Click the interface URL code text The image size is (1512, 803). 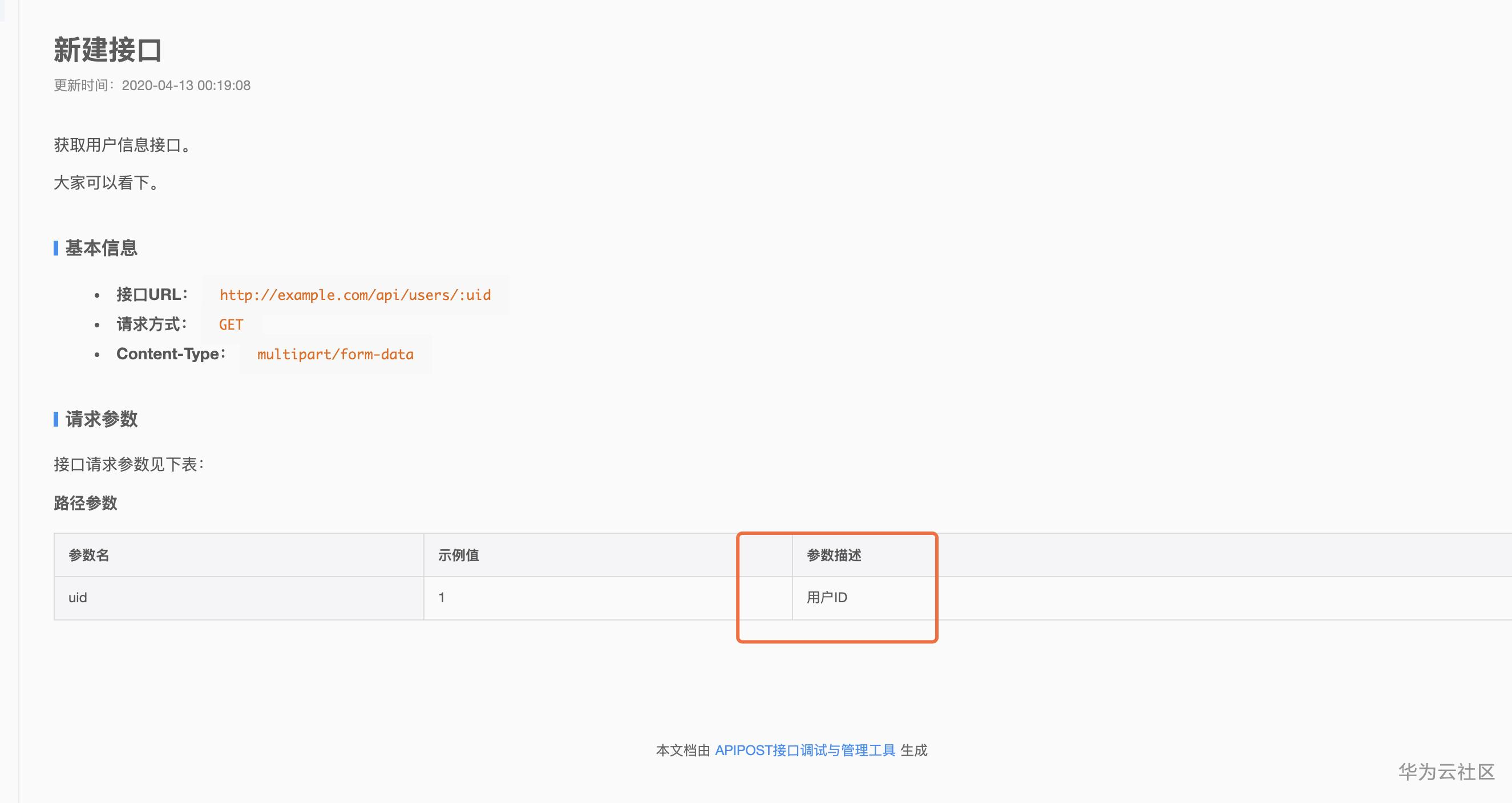point(355,295)
